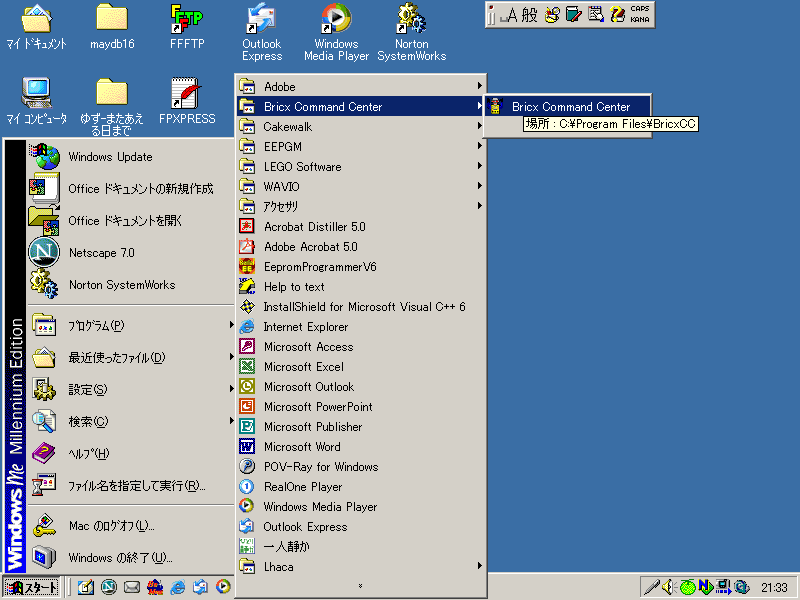Viewport: 800px width, 600px height.
Task: Select the maydb16 folder on the desktop
Action: 112,27
